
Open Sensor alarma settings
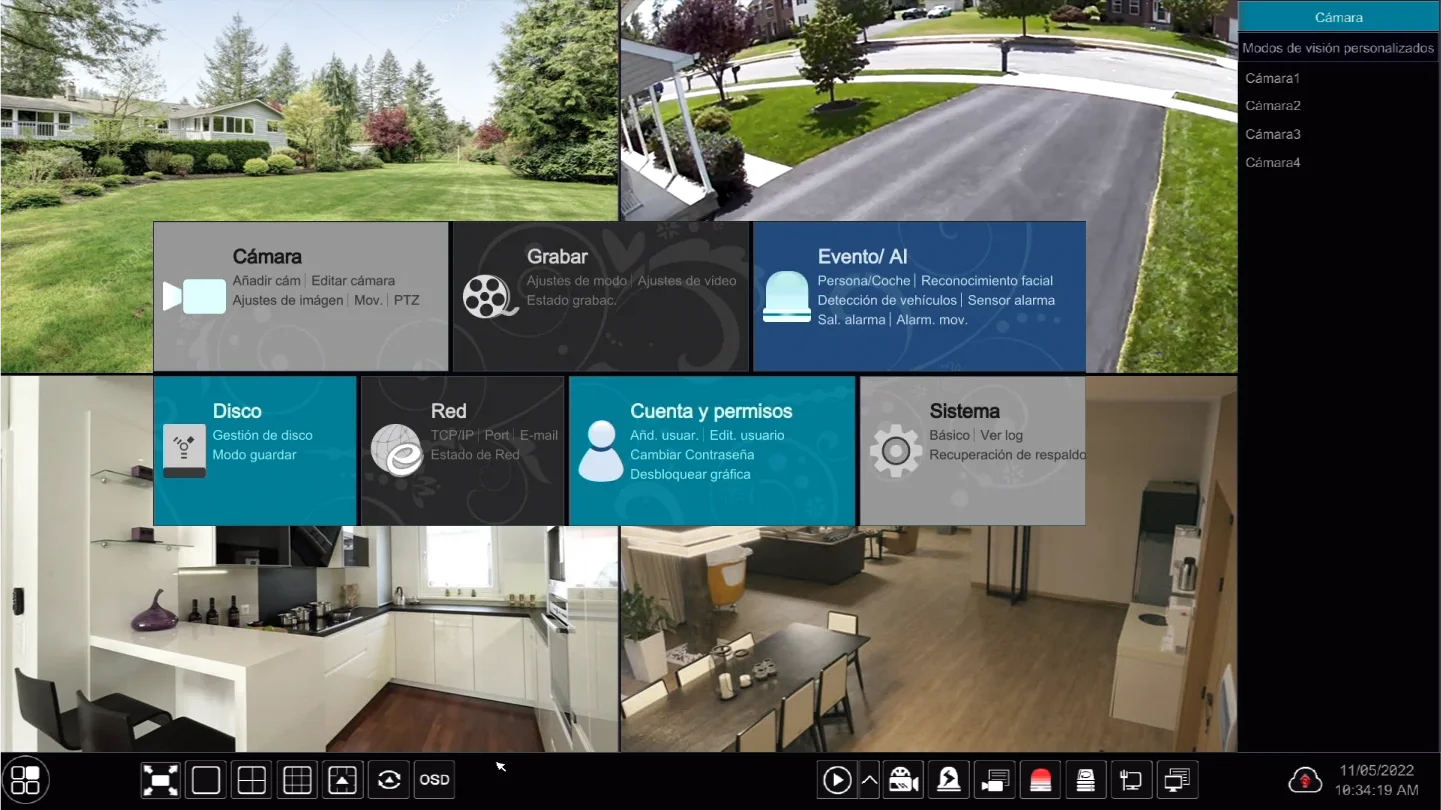coord(1011,300)
